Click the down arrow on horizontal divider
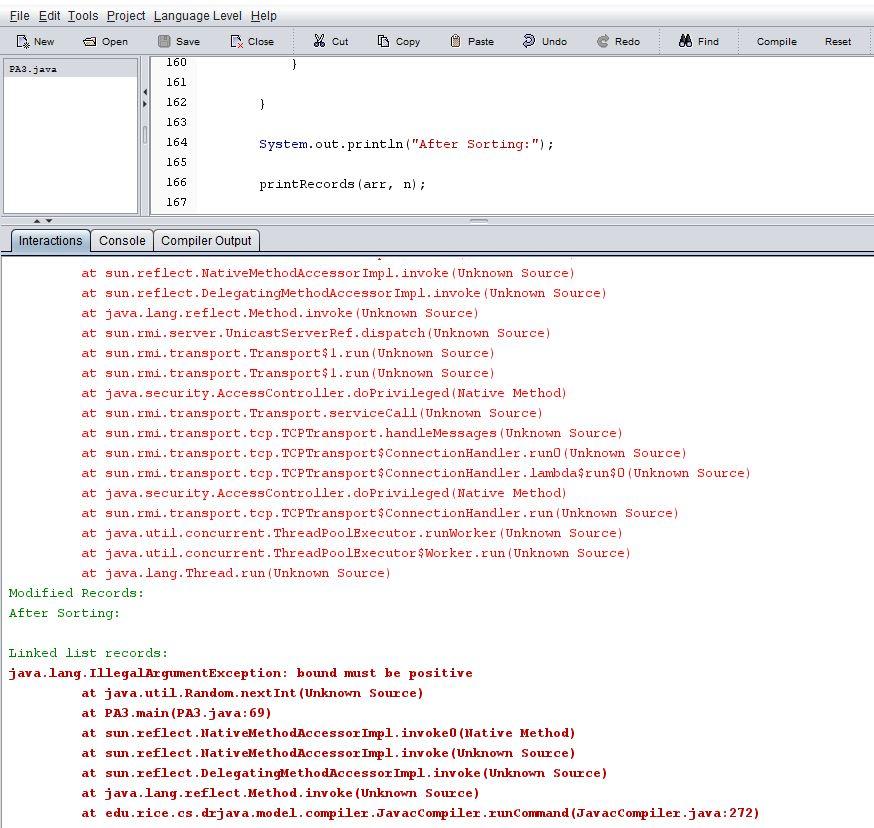Viewport: 874px width, 828px height. [49, 221]
